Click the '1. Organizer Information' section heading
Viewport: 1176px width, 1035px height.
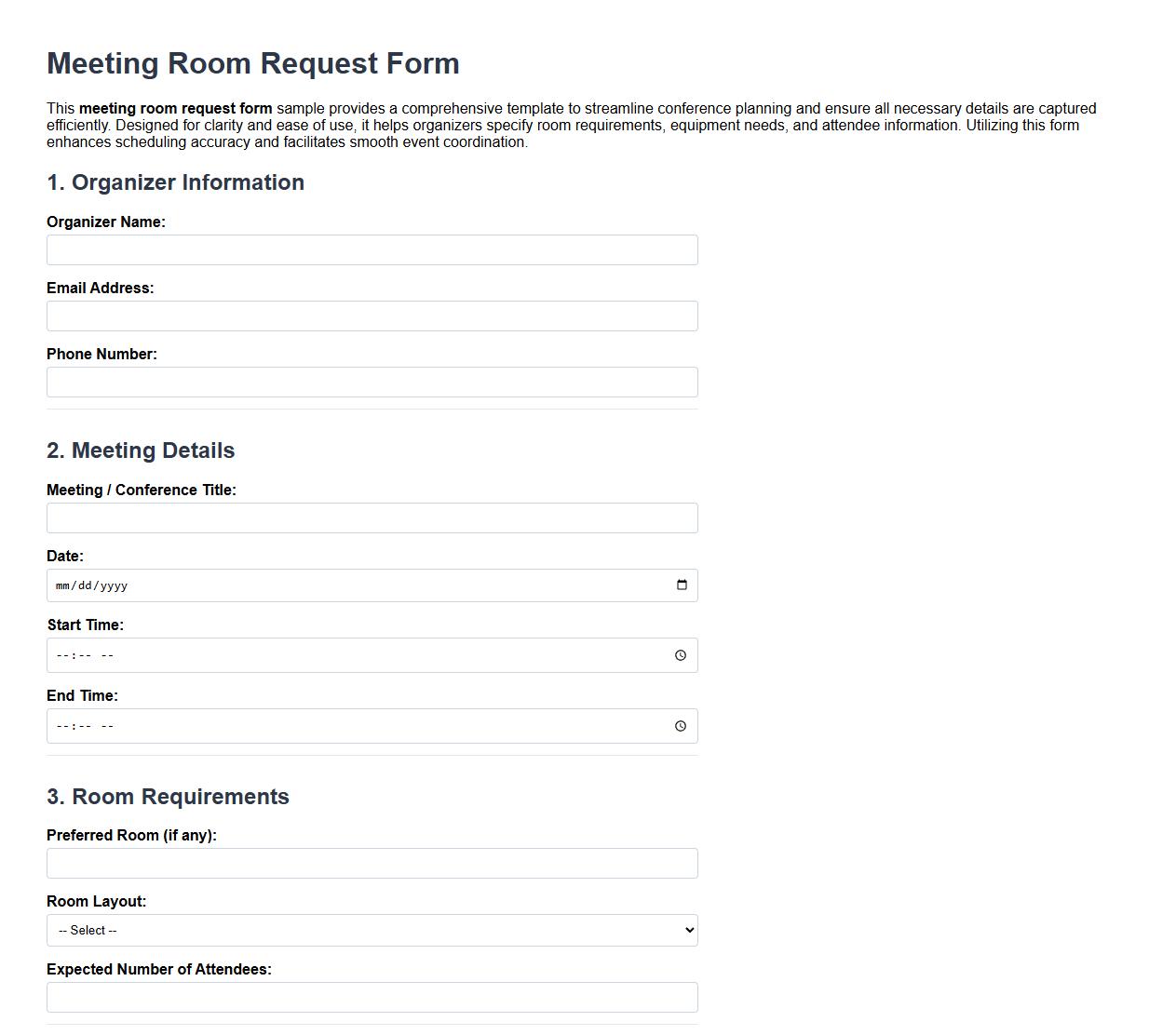click(x=175, y=182)
